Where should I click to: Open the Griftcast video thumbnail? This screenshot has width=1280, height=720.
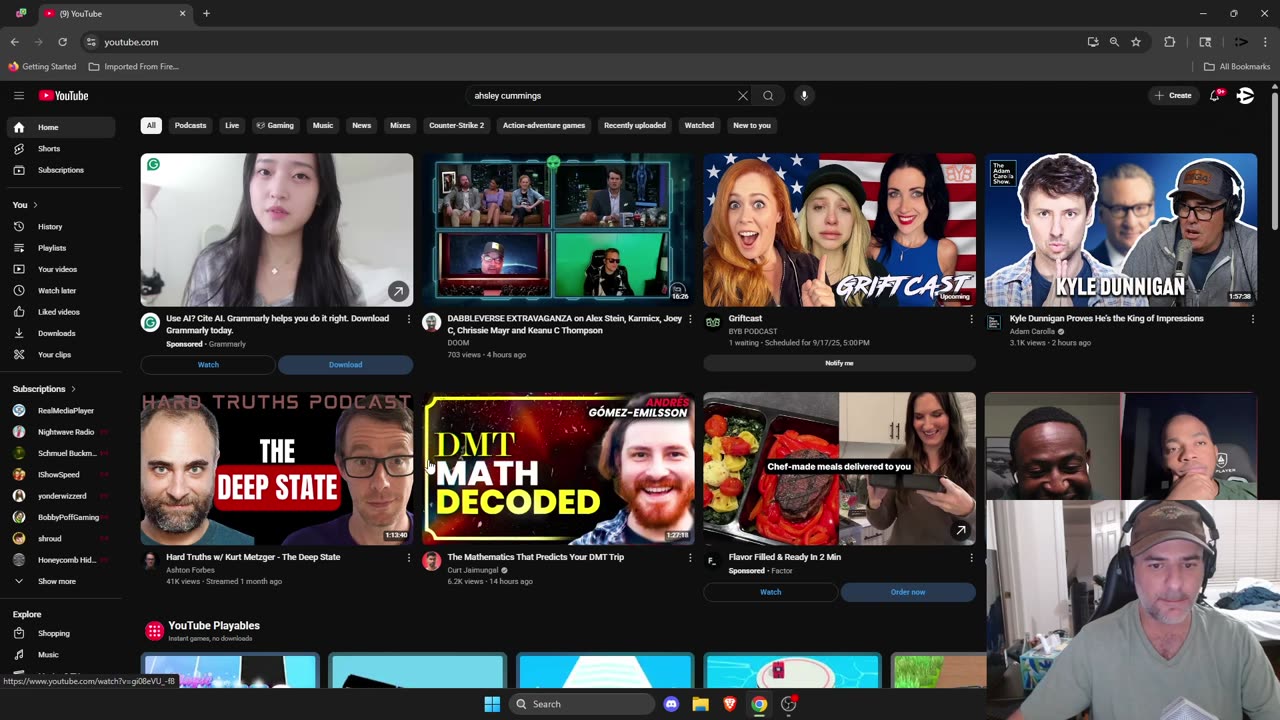point(840,230)
